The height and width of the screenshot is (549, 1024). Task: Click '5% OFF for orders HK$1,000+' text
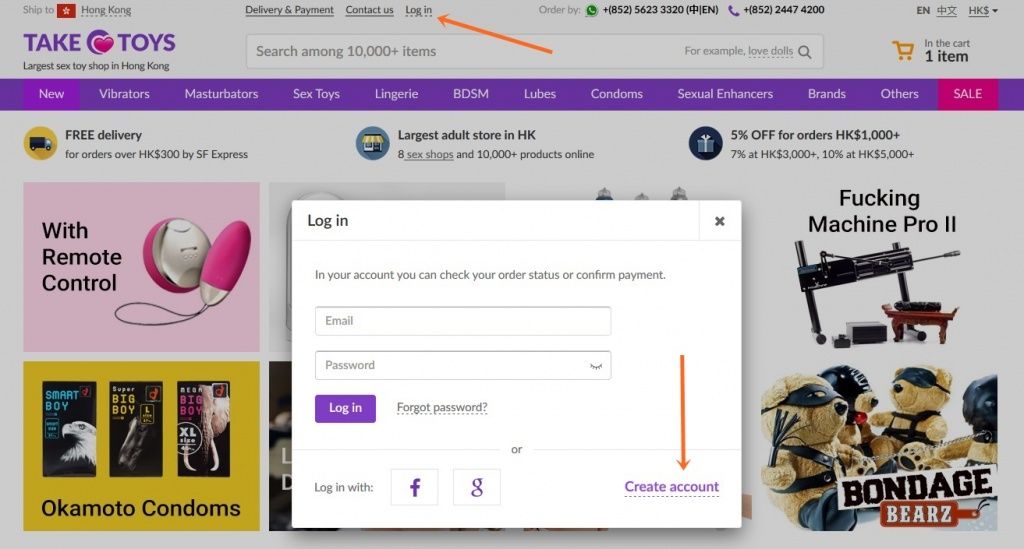click(x=815, y=135)
